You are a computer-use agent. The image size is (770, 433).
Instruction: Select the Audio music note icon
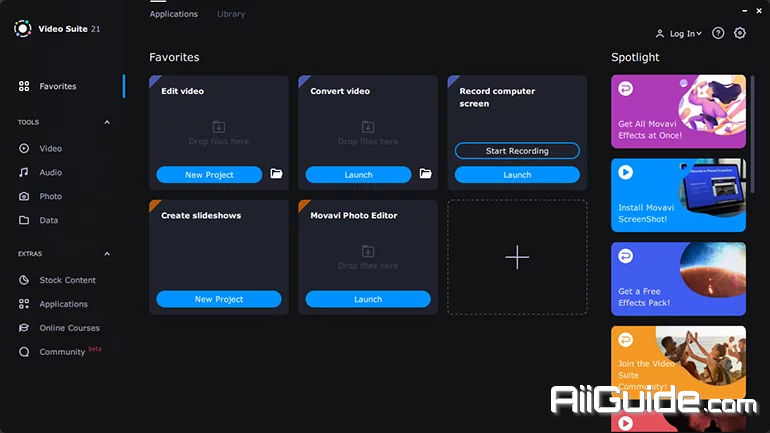[24, 172]
